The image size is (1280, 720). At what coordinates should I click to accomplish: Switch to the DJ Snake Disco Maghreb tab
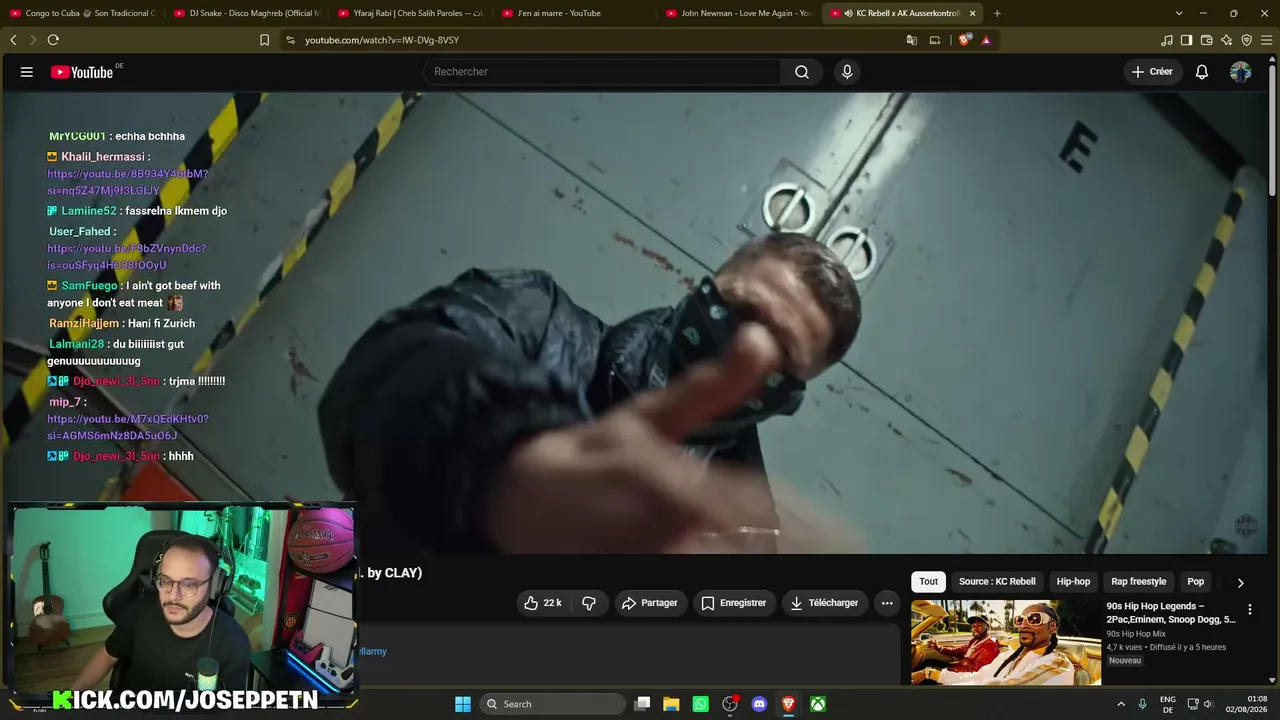coord(246,13)
